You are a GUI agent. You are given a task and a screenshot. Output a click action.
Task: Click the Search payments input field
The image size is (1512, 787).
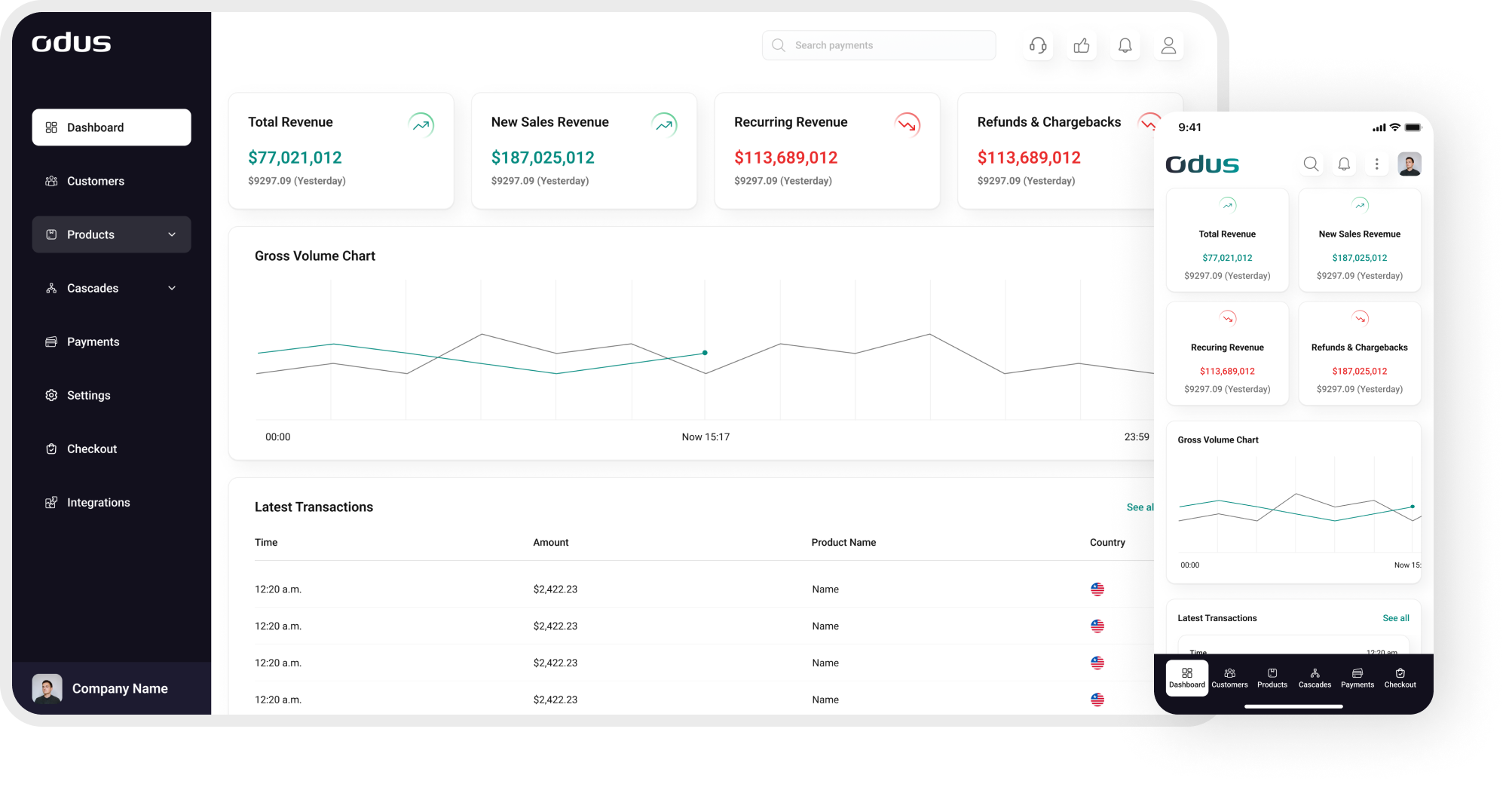878,44
